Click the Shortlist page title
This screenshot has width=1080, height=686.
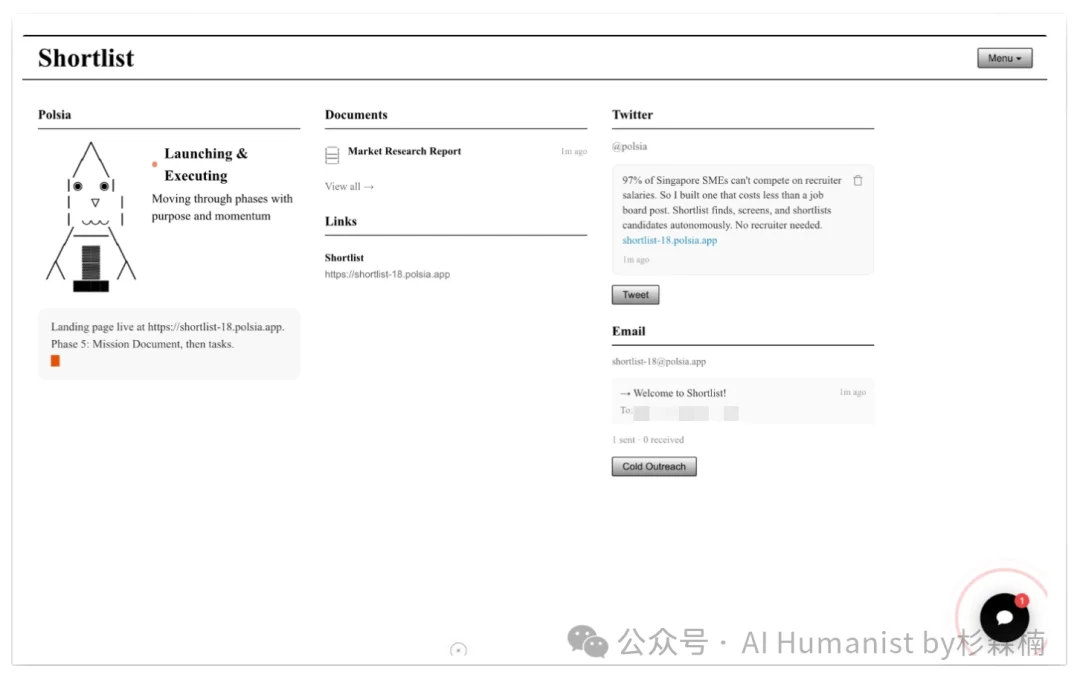tap(86, 58)
